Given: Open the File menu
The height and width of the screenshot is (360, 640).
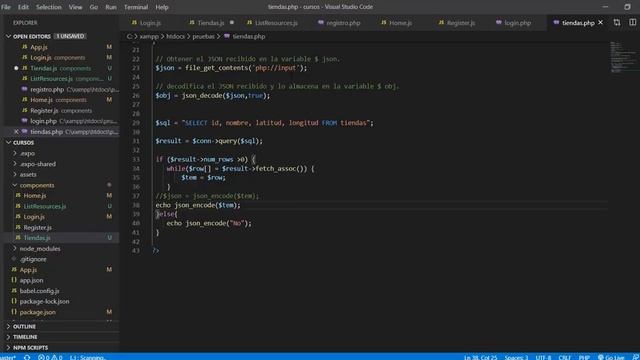Looking at the screenshot, I should pyautogui.click(x=6, y=7).
